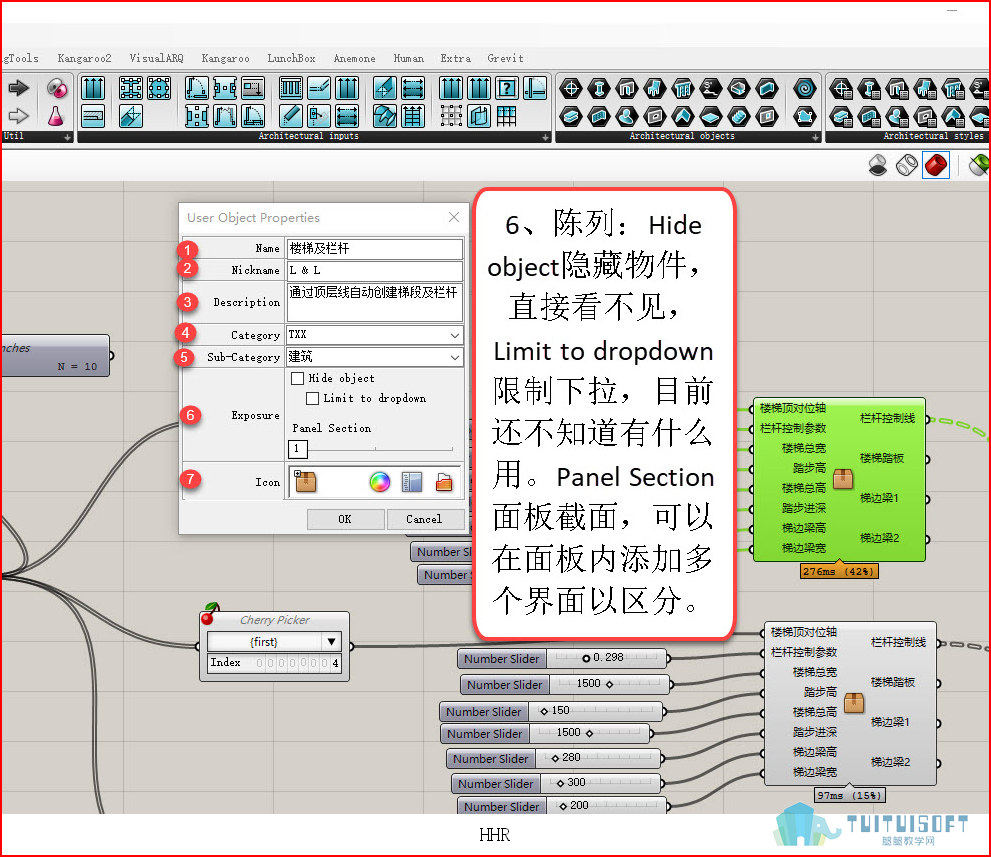
Task: Open the colour wheel icon picker
Action: (379, 482)
